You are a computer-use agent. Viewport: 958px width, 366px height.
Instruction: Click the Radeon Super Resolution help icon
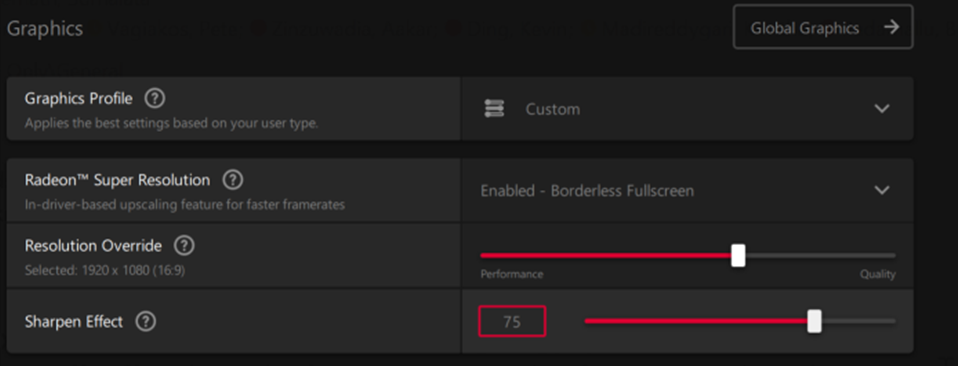click(233, 180)
